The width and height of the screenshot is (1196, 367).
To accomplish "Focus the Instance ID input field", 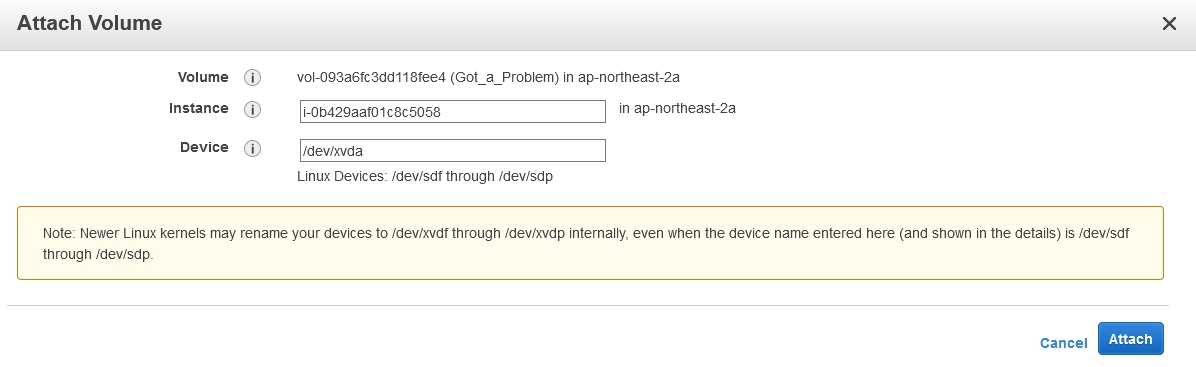I will tap(453, 111).
